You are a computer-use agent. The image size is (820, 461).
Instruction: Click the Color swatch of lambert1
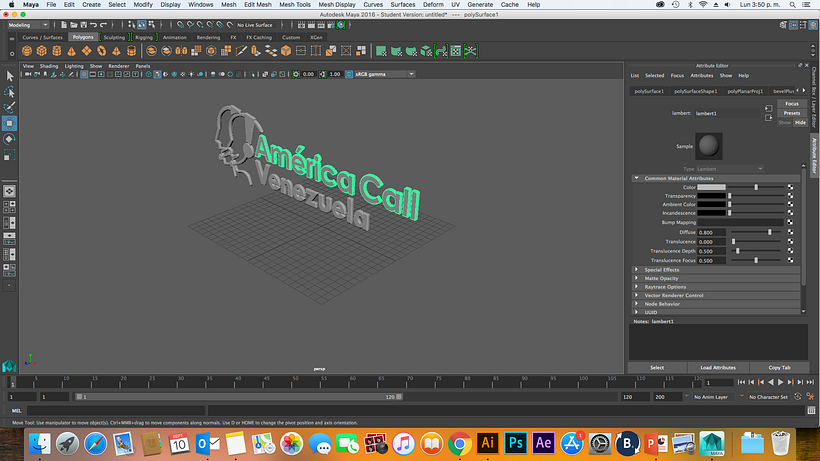(711, 187)
